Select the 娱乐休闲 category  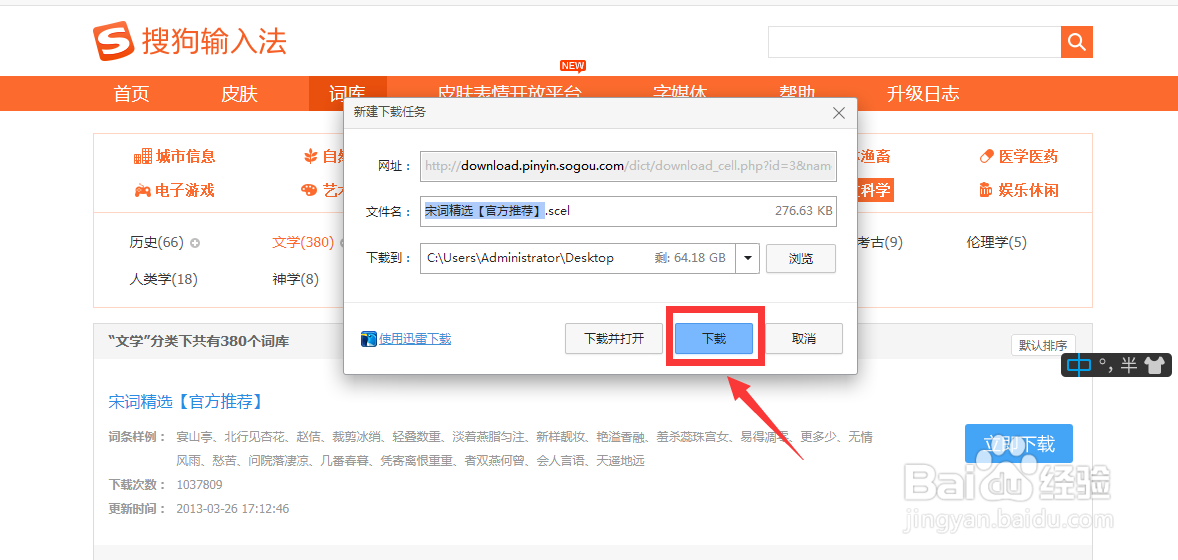[x=1028, y=190]
